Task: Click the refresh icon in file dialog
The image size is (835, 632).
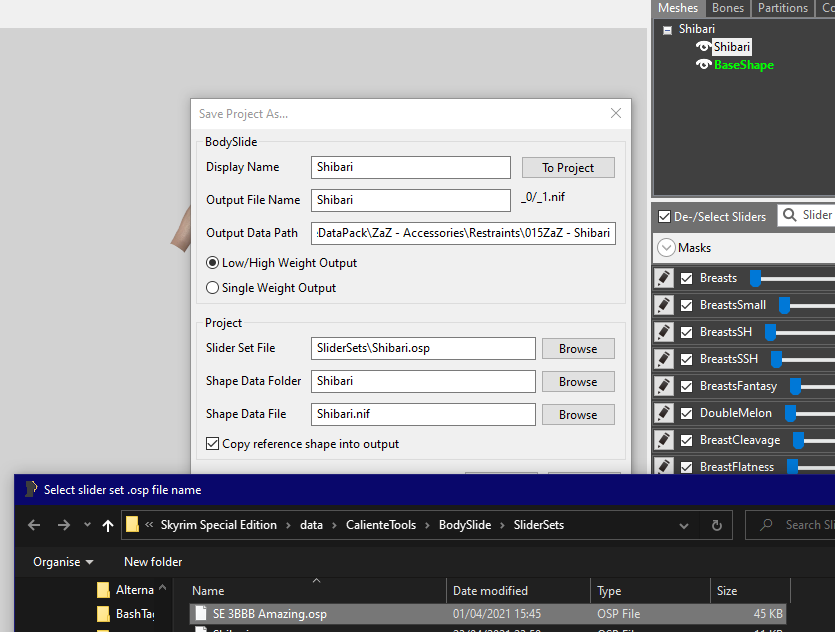Action: pyautogui.click(x=717, y=526)
